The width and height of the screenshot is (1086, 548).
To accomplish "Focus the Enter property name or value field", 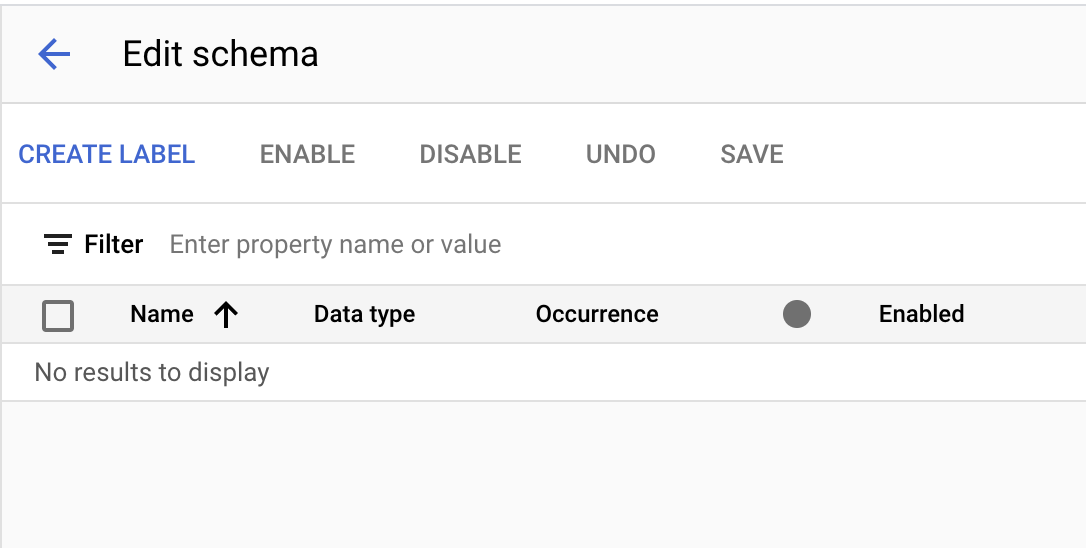I will pyautogui.click(x=500, y=244).
